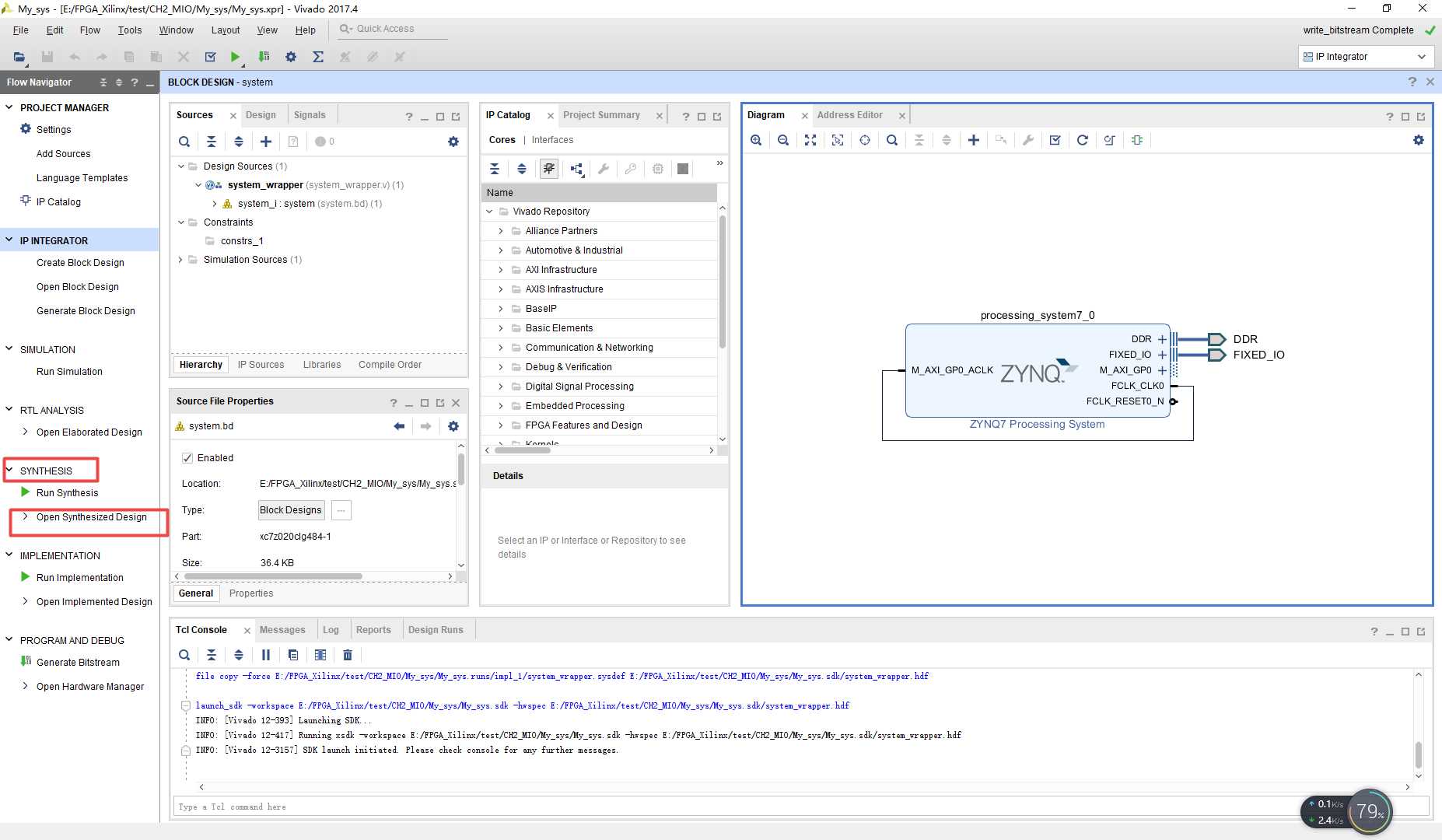
Task: Click the Block Designs type button
Action: point(291,510)
